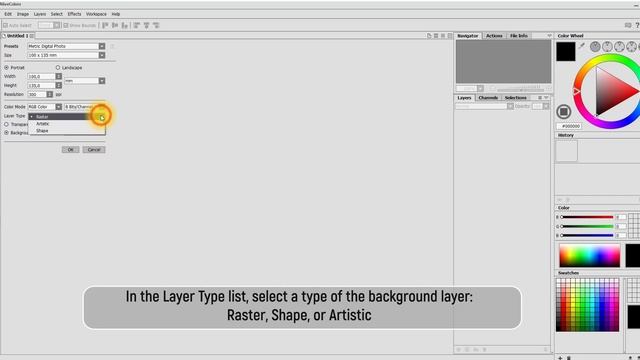Select the Transparent background radio button
Viewport: 640px width, 360px height.
coord(7,124)
